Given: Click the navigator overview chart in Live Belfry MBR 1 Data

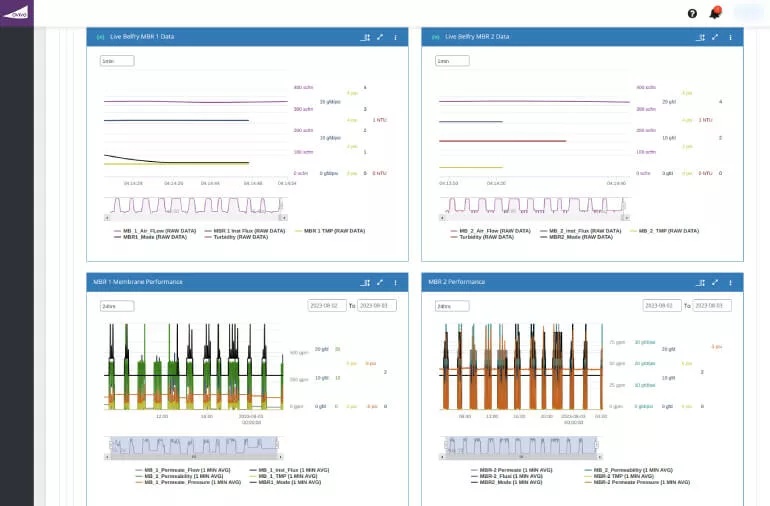Looking at the screenshot, I should click(x=195, y=205).
